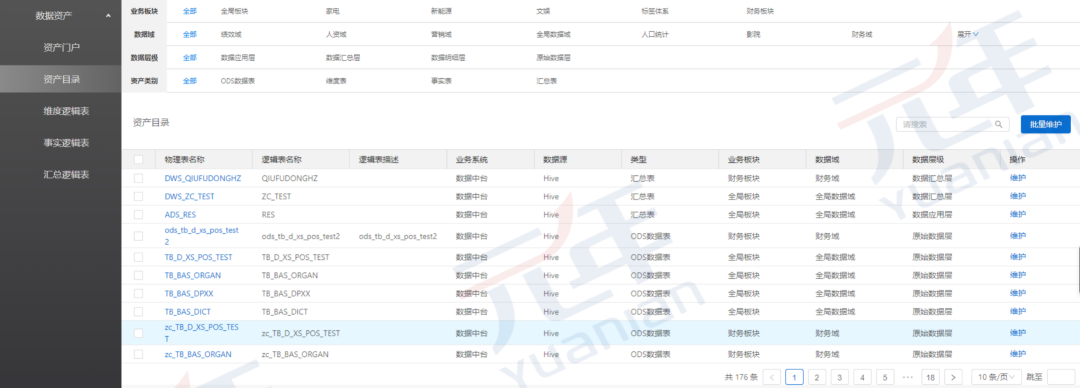This screenshot has height=388, width=1080.
Task: Go to page 2
Action: (x=817, y=377)
